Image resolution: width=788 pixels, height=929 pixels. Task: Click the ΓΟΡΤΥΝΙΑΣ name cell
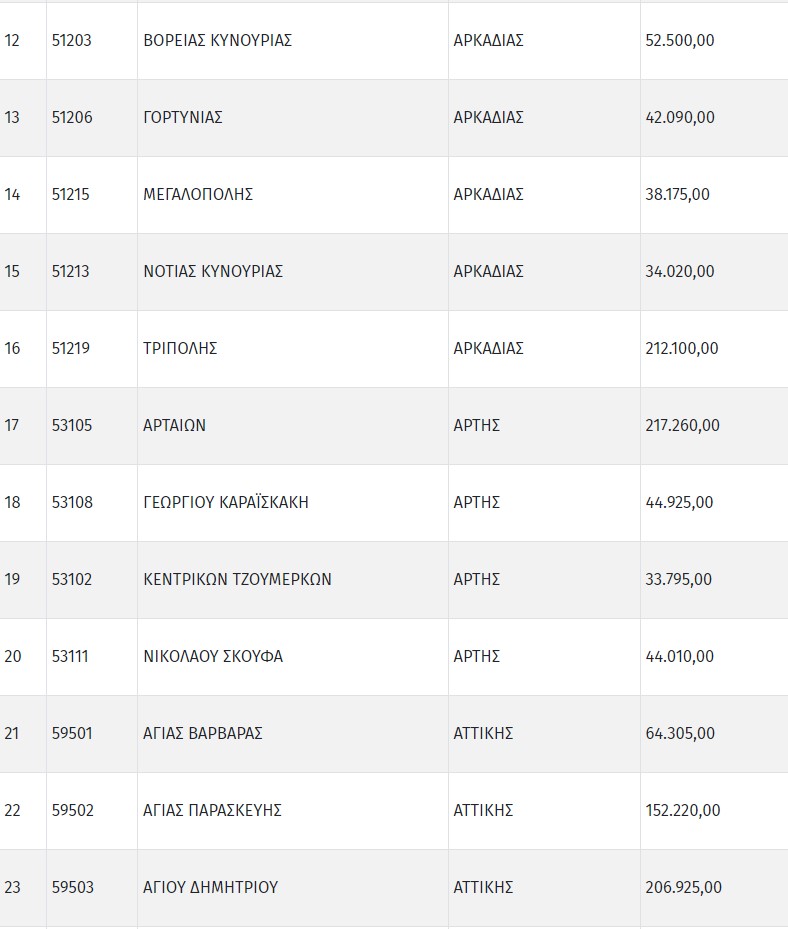(x=183, y=118)
